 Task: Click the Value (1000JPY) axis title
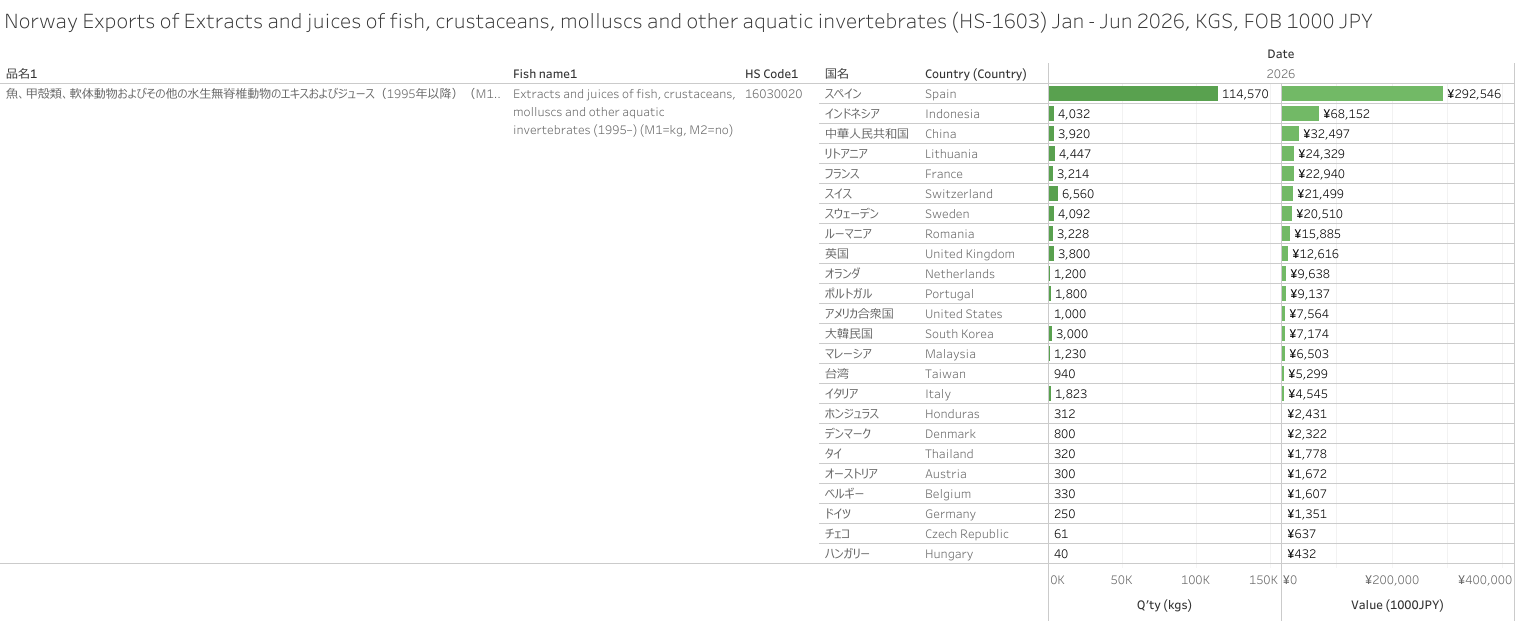pyautogui.click(x=1397, y=605)
